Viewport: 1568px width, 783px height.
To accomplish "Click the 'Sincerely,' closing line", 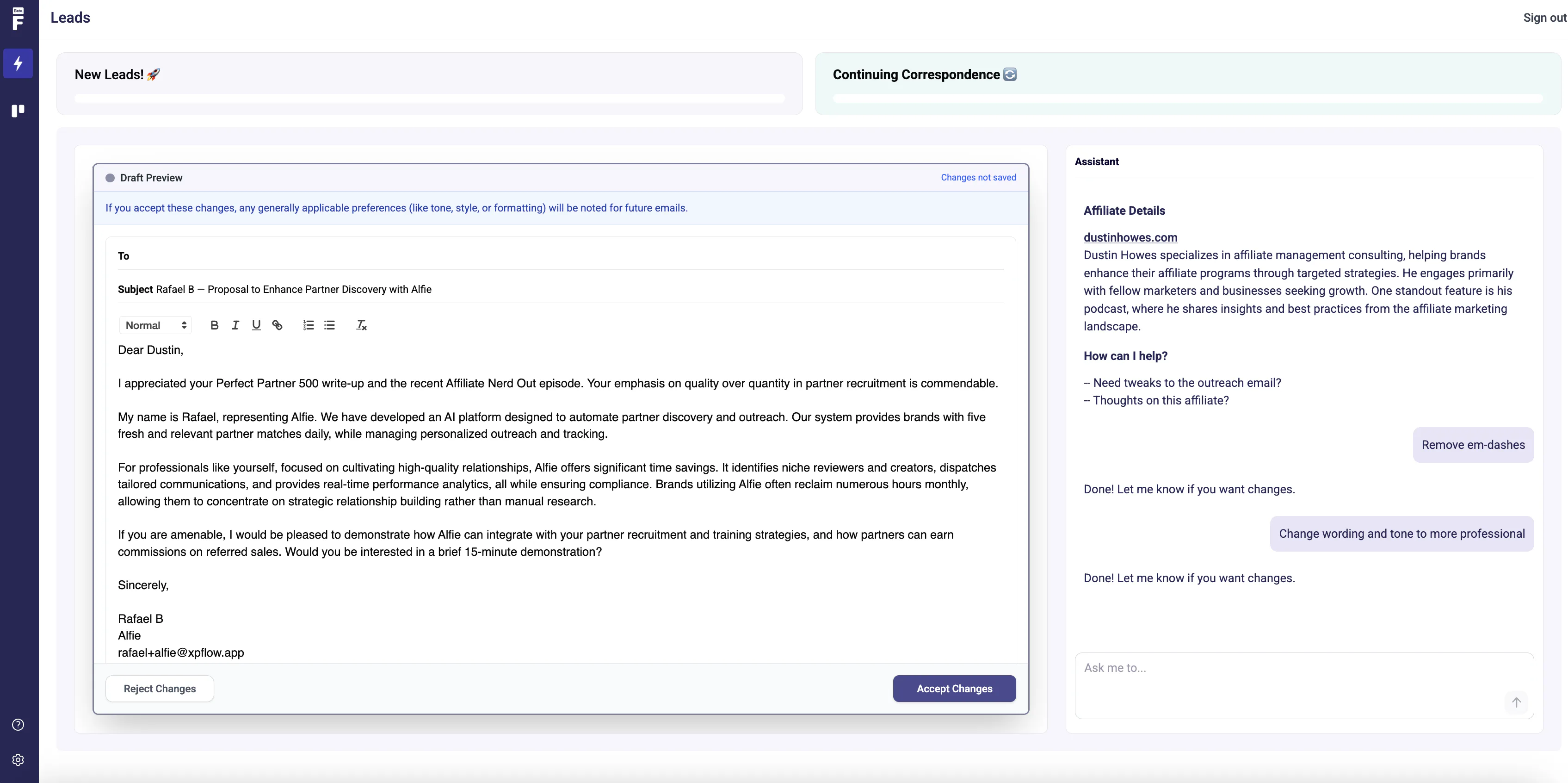I will (x=143, y=585).
